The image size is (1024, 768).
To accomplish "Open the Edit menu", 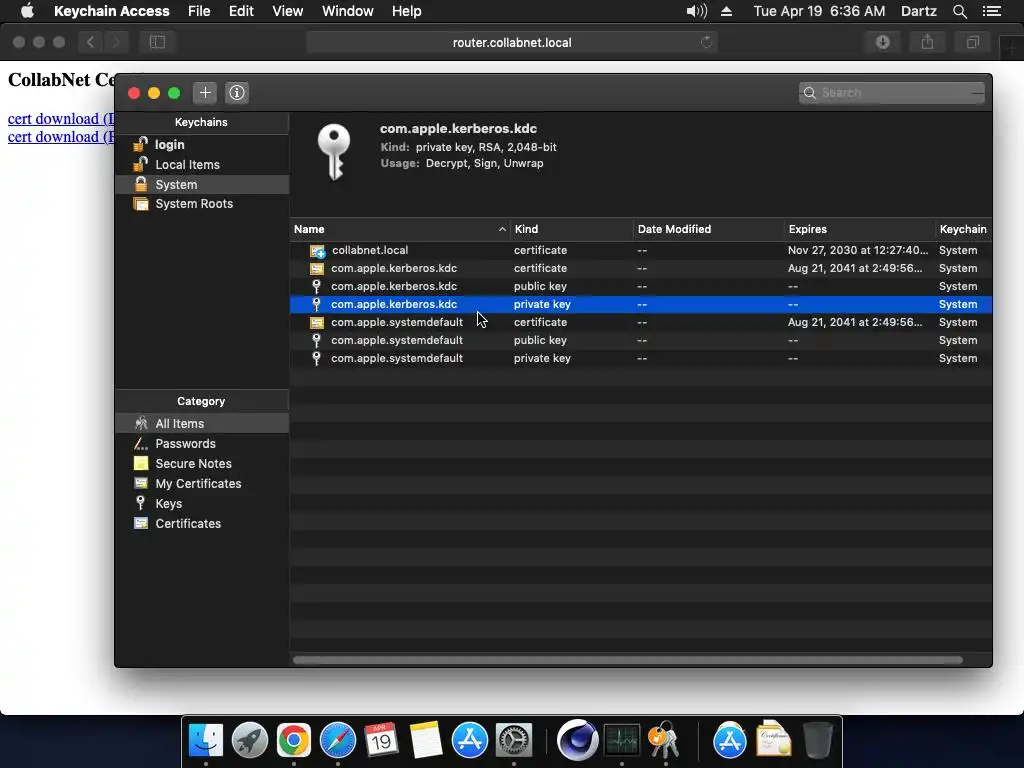I will (241, 11).
